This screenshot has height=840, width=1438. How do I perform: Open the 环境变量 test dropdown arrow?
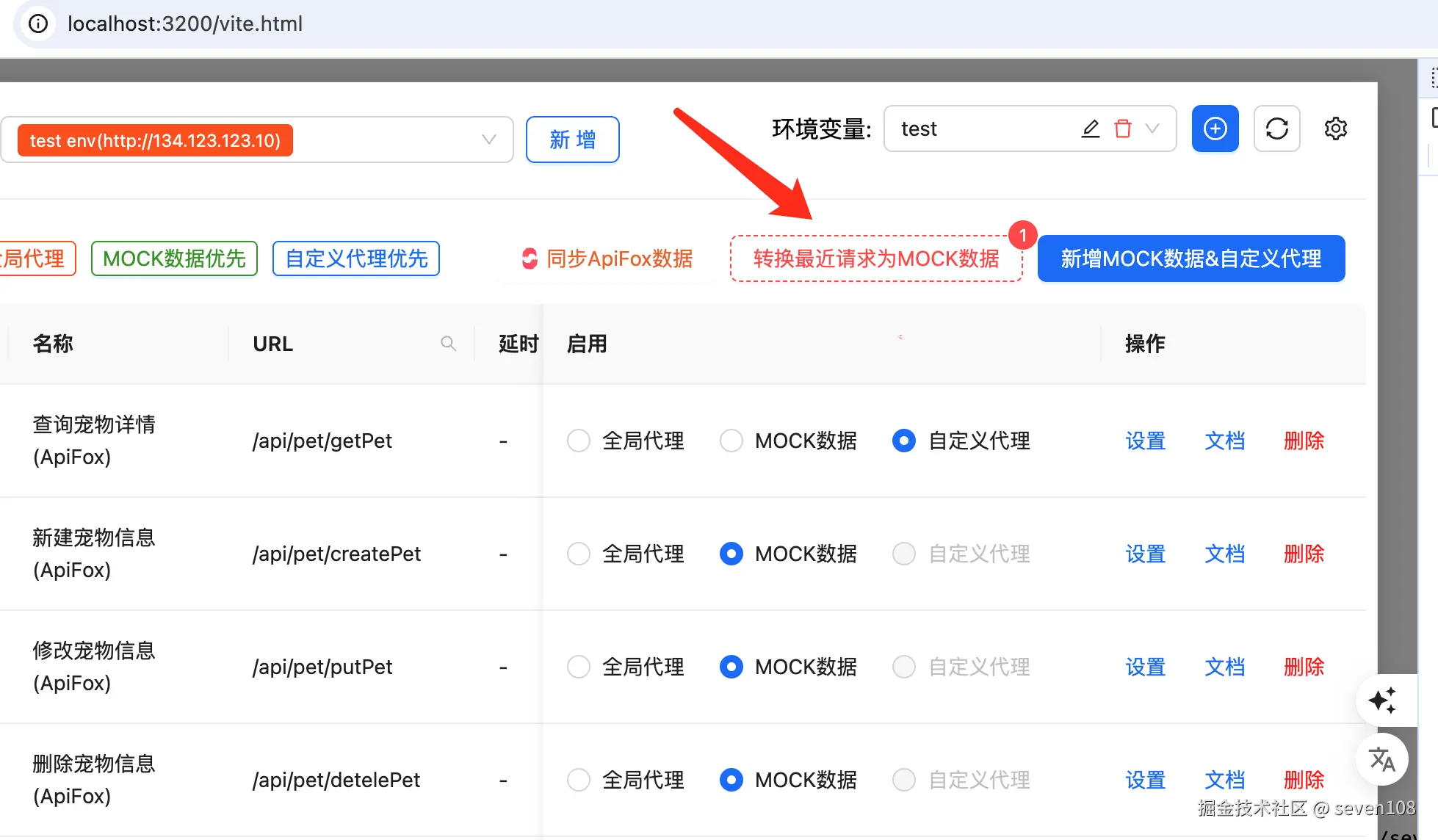coord(1152,128)
